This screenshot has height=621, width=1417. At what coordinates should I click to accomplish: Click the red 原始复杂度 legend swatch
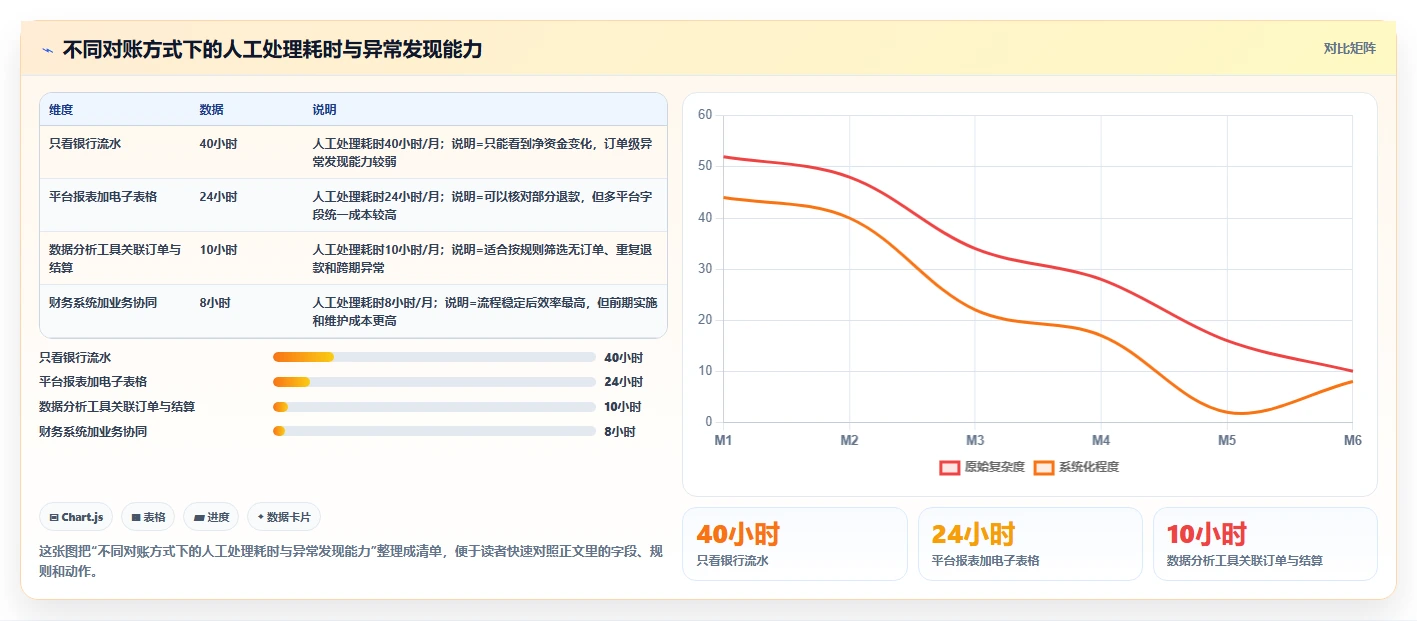click(949, 467)
